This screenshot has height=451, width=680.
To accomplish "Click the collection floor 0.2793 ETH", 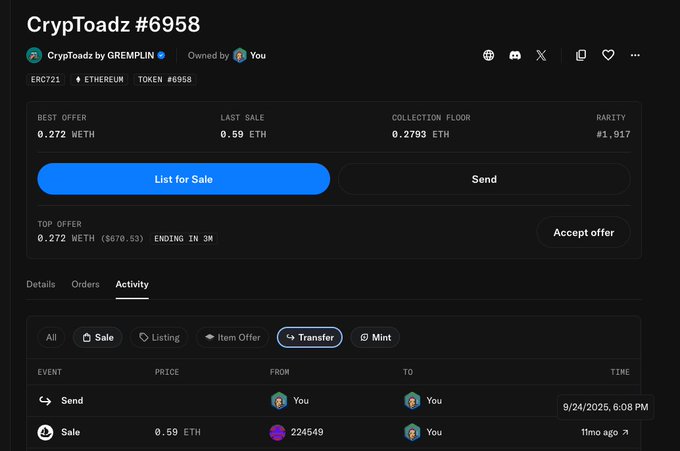I will (421, 134).
